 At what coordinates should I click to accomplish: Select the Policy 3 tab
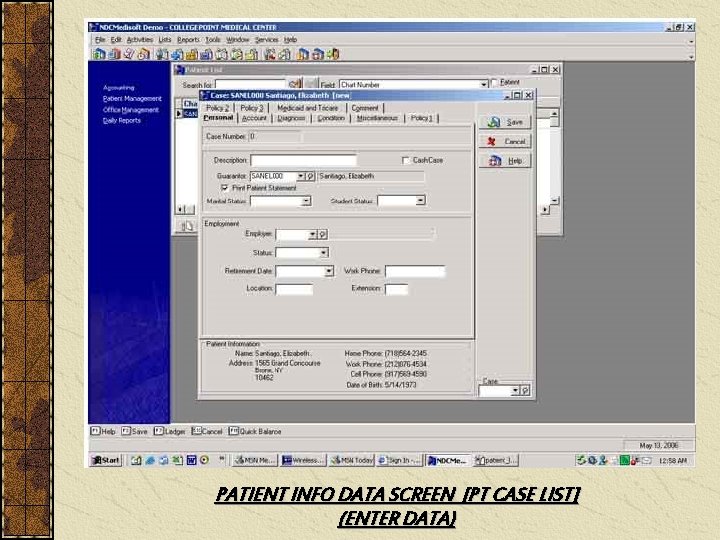252,108
